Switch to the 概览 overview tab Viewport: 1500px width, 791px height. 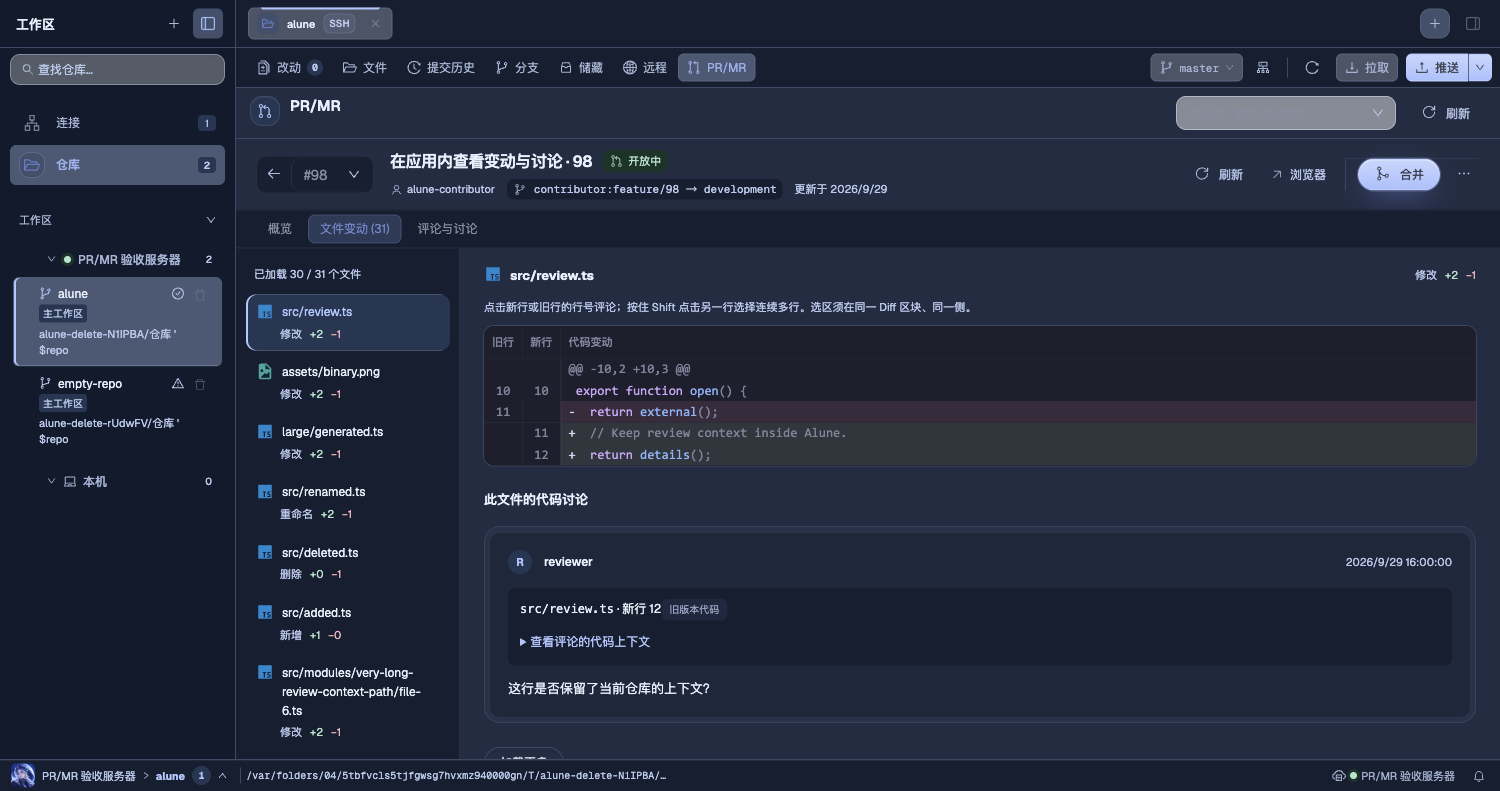coord(280,229)
